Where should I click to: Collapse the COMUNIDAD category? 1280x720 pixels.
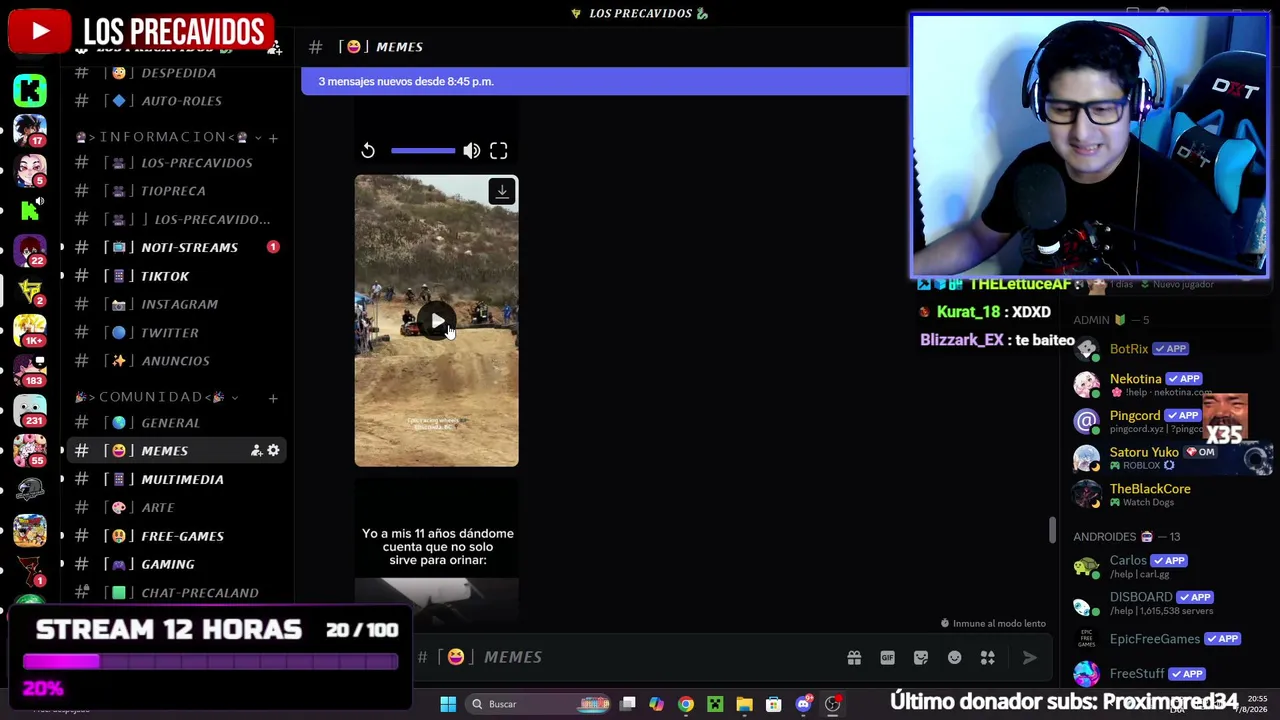pyautogui.click(x=157, y=397)
